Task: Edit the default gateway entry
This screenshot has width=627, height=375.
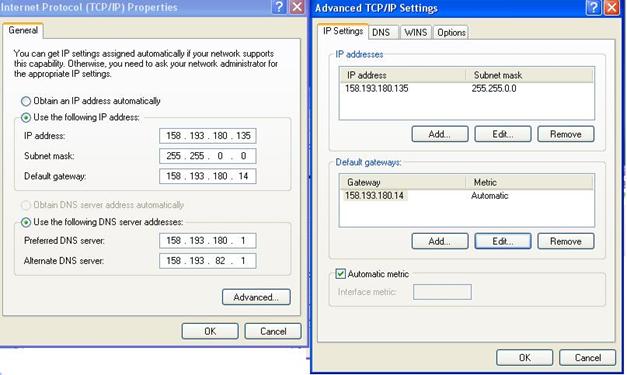Action: [x=503, y=241]
